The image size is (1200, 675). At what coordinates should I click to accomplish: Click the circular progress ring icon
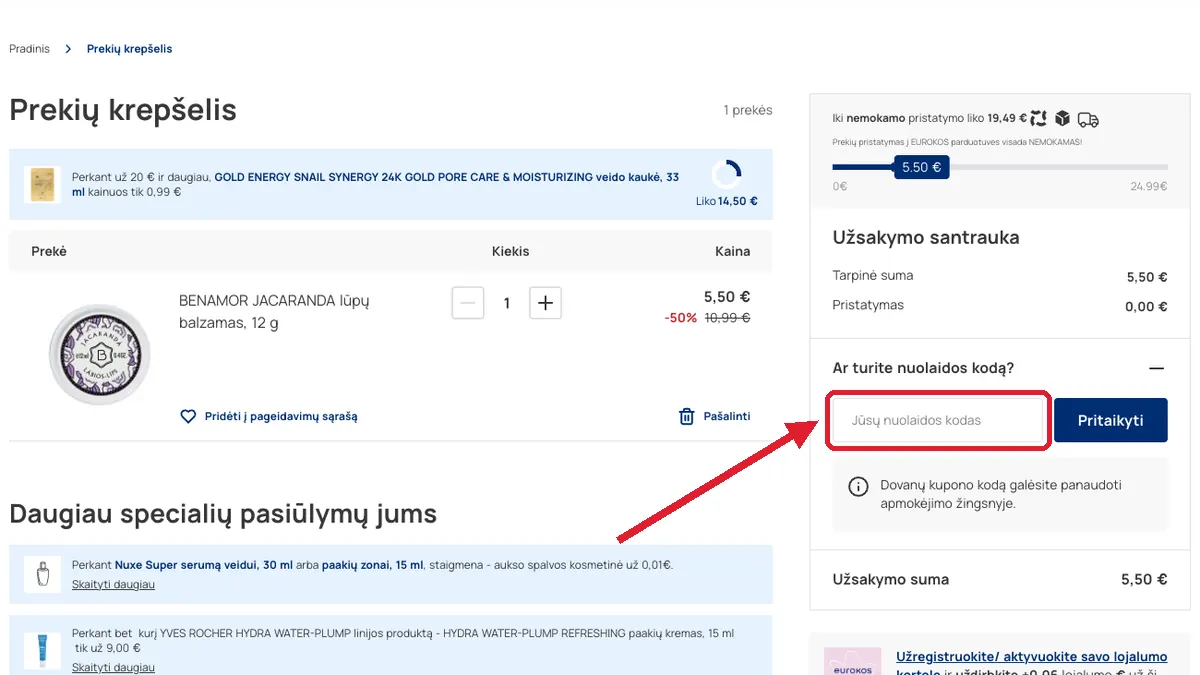coord(727,174)
